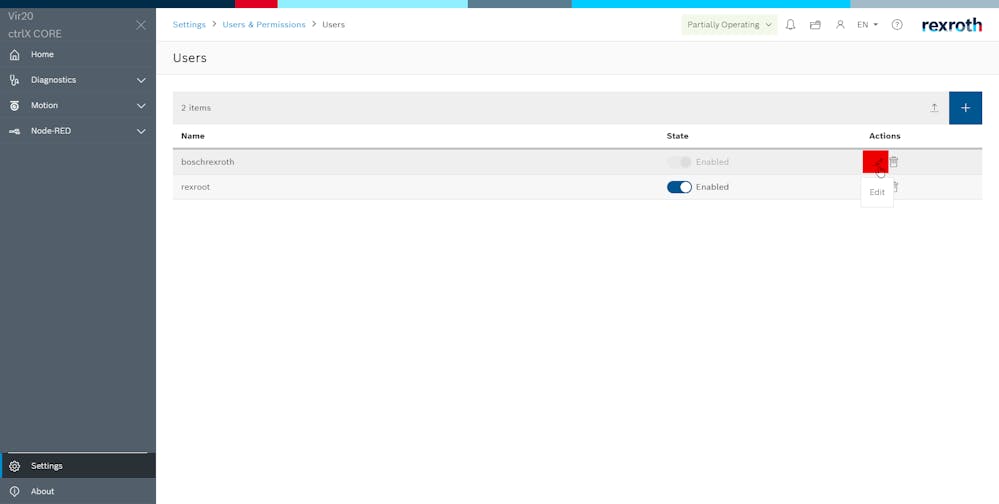
Task: Add a new user with plus button
Action: 965,108
